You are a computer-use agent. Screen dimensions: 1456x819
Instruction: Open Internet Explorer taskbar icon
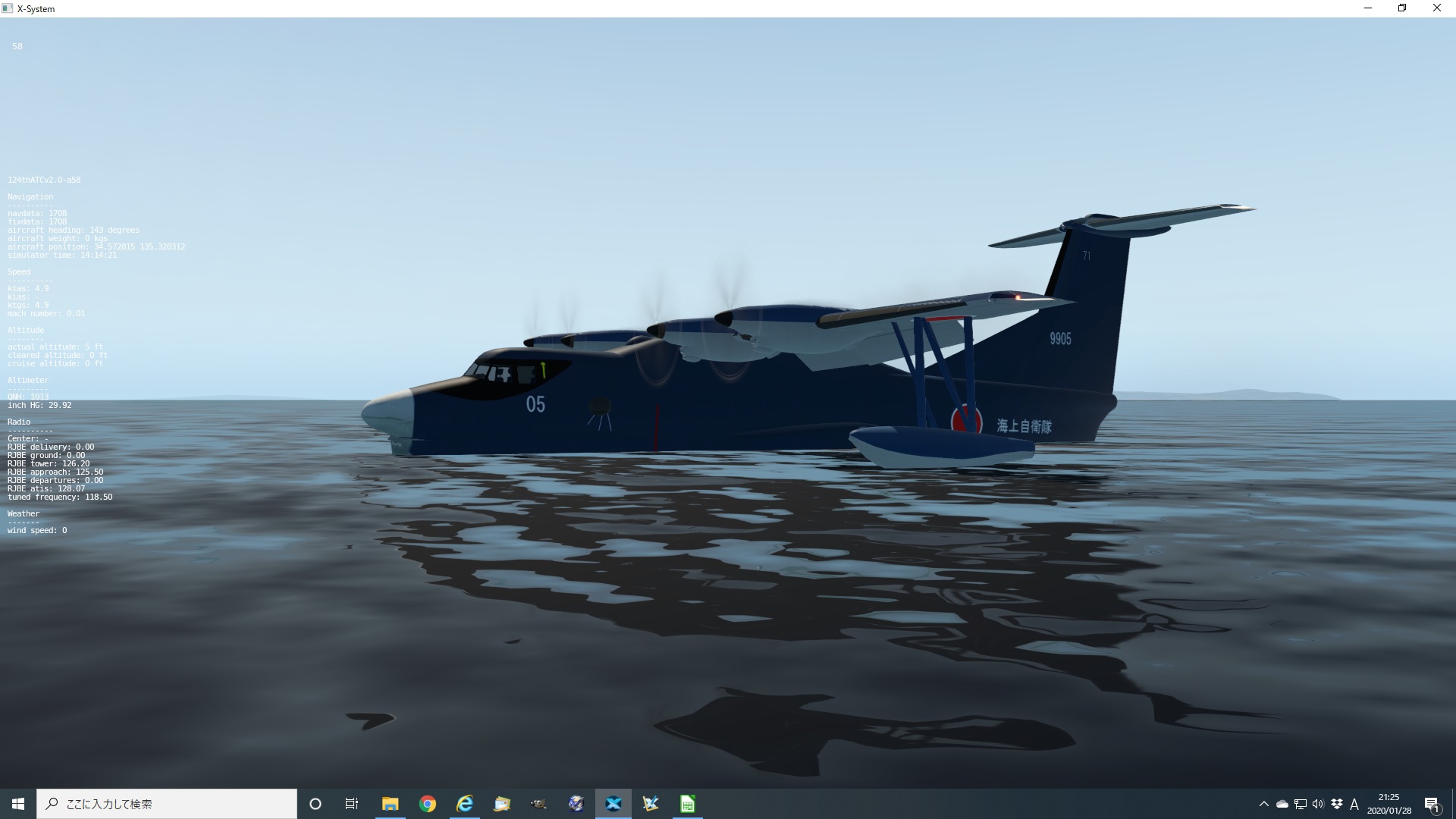coord(465,804)
